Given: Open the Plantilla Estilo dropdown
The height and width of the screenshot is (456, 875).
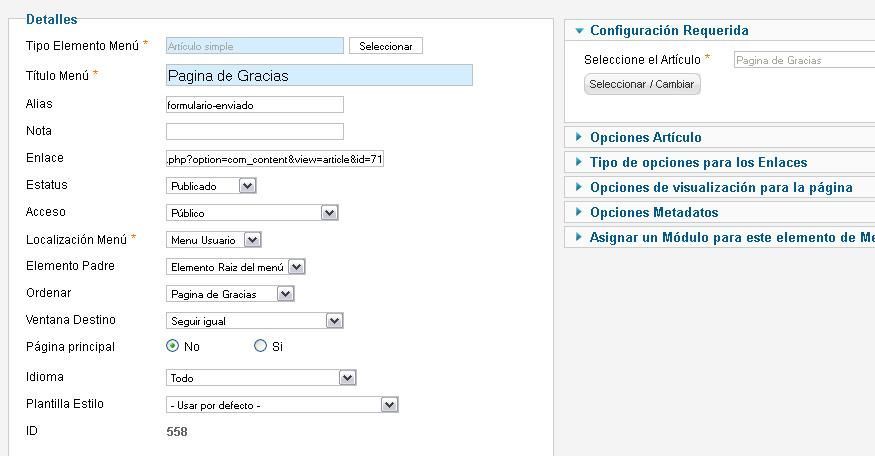Looking at the screenshot, I should pyautogui.click(x=282, y=405).
